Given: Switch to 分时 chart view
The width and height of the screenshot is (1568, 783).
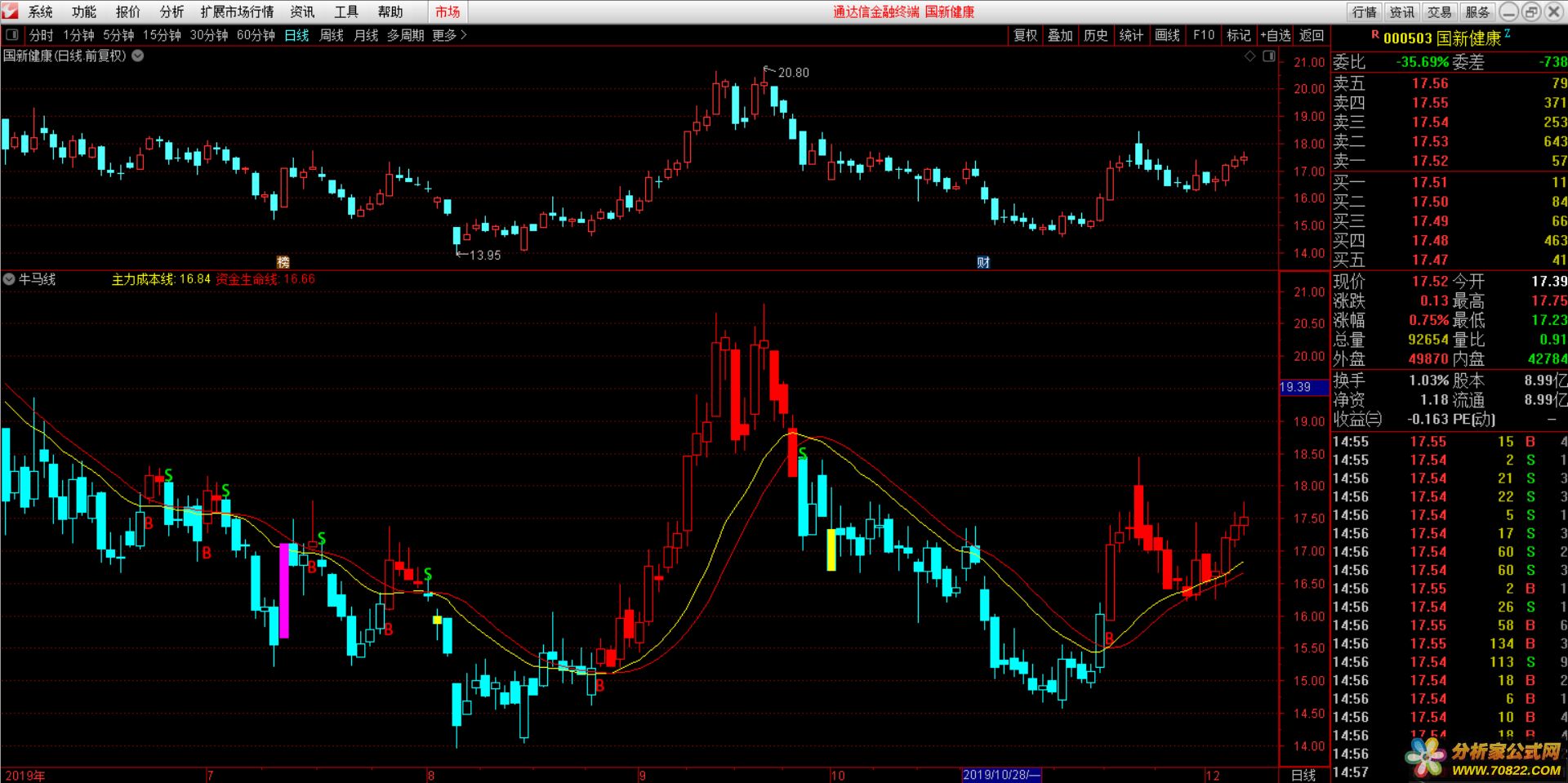Looking at the screenshot, I should pyautogui.click(x=41, y=35).
